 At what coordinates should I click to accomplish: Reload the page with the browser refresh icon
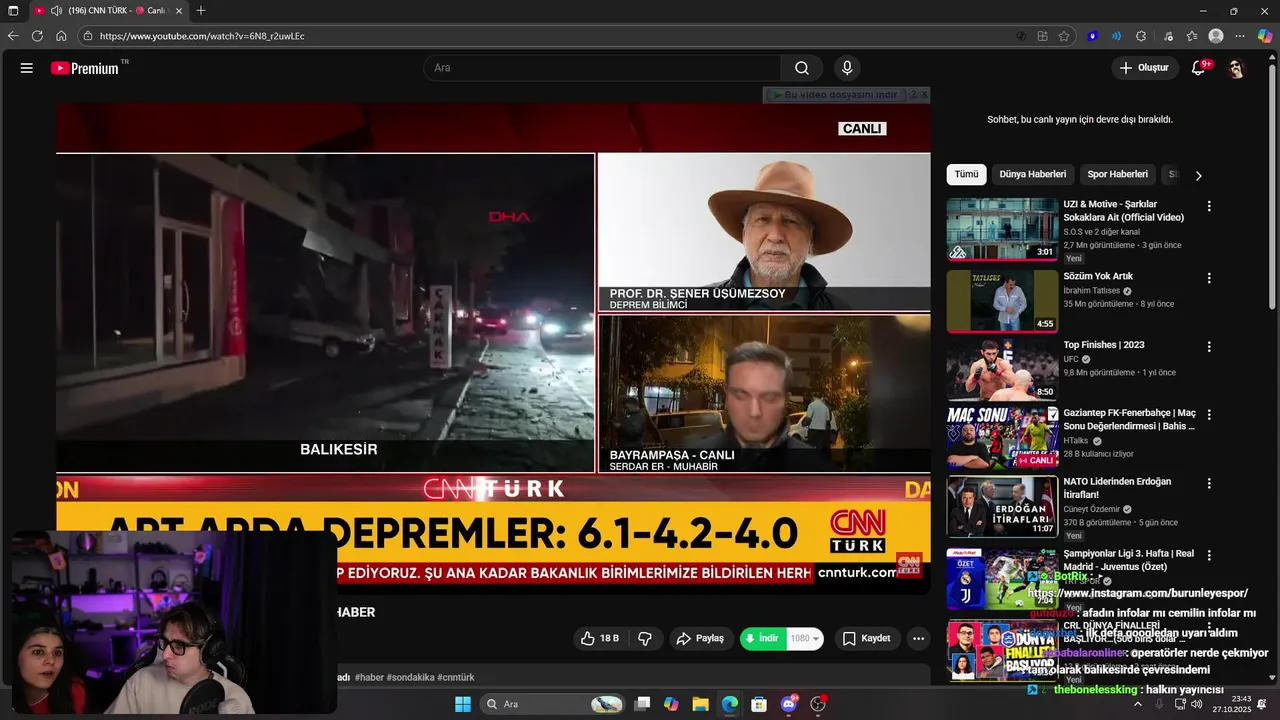click(x=37, y=36)
